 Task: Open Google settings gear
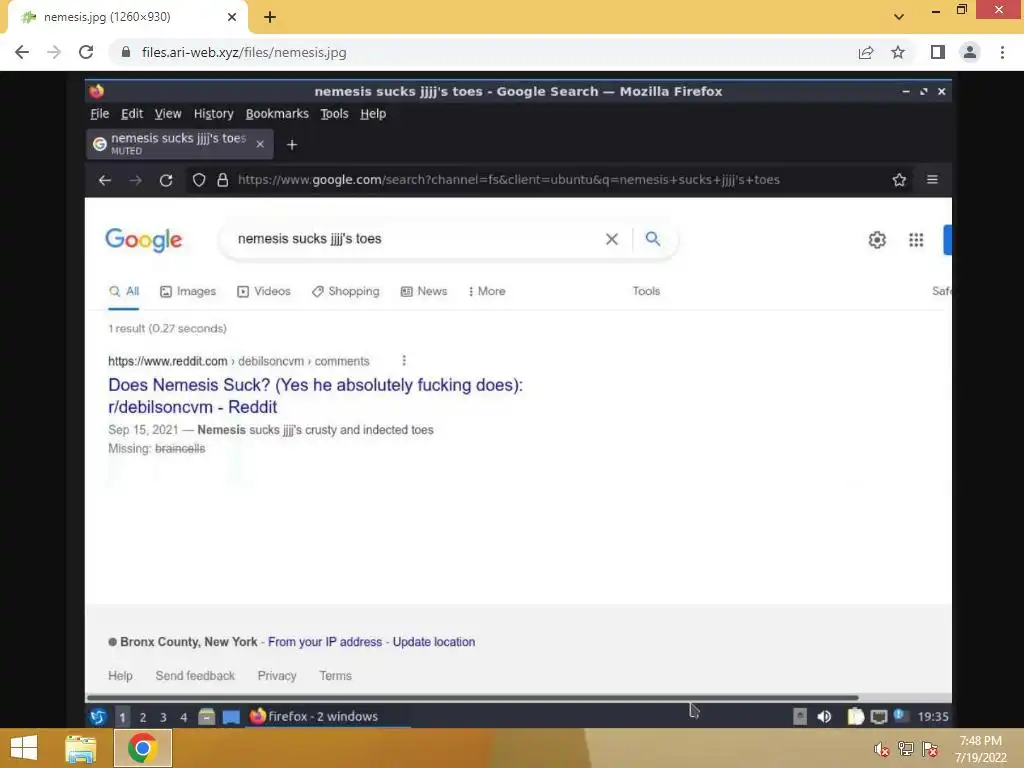point(877,240)
